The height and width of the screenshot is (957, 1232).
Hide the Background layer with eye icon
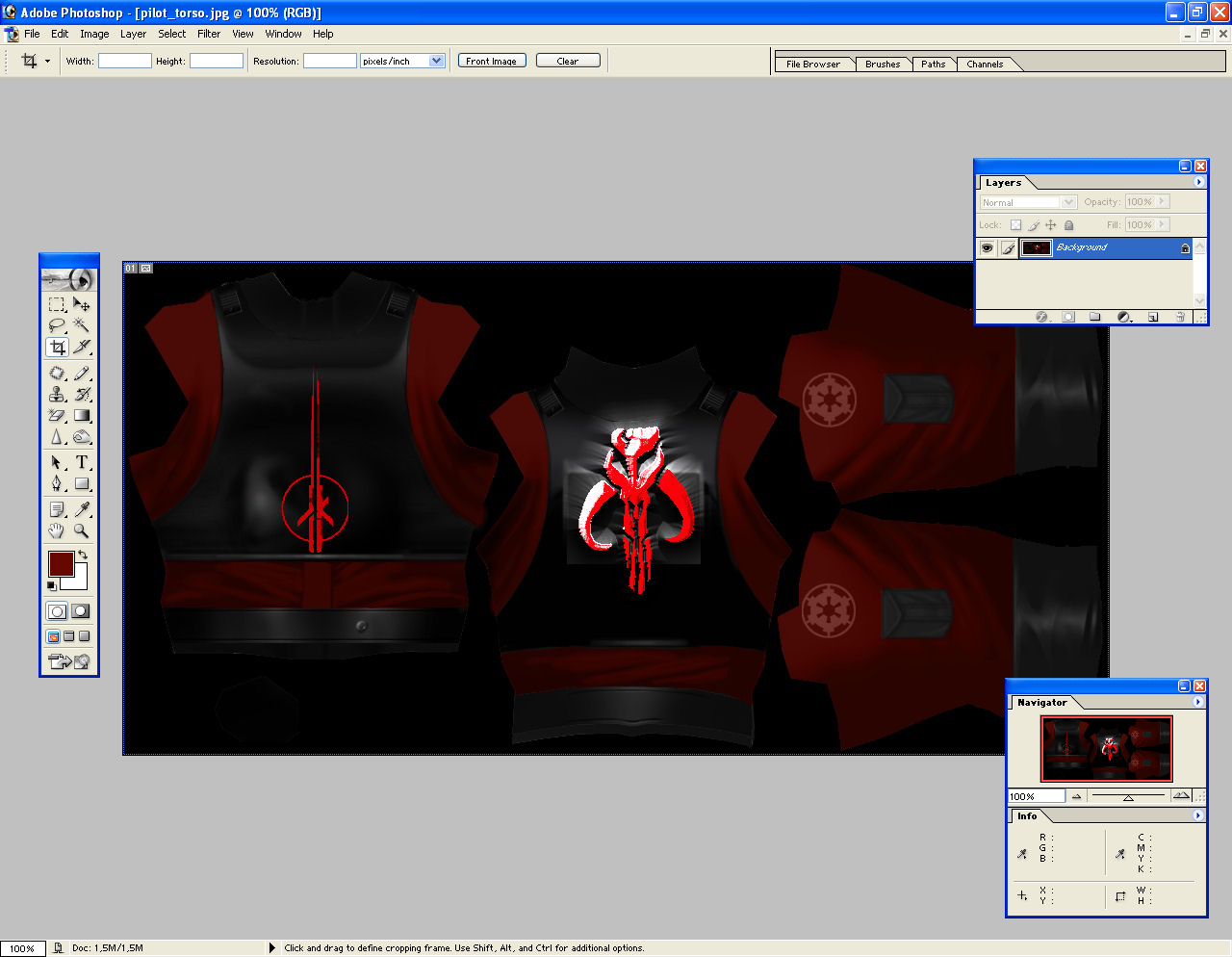pos(987,248)
